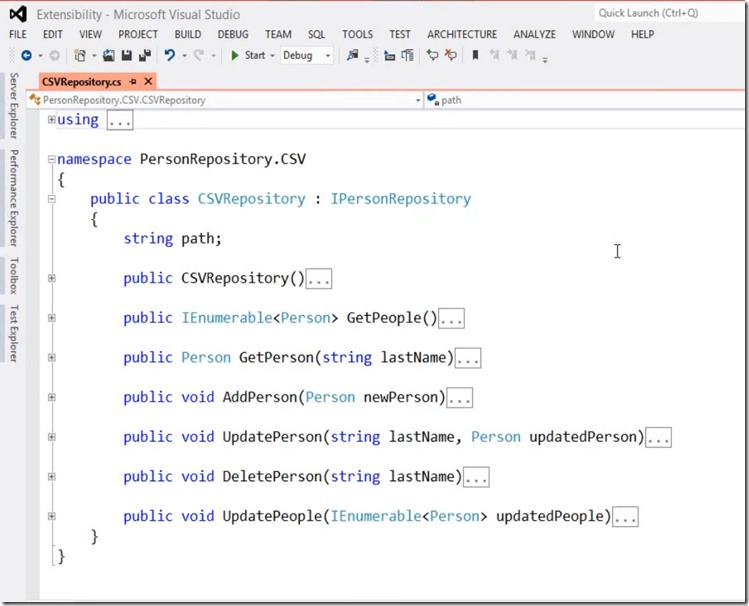Screen dimensions: 749x606
Task: Click the Navigate Backward arrow icon
Action: tap(26, 55)
